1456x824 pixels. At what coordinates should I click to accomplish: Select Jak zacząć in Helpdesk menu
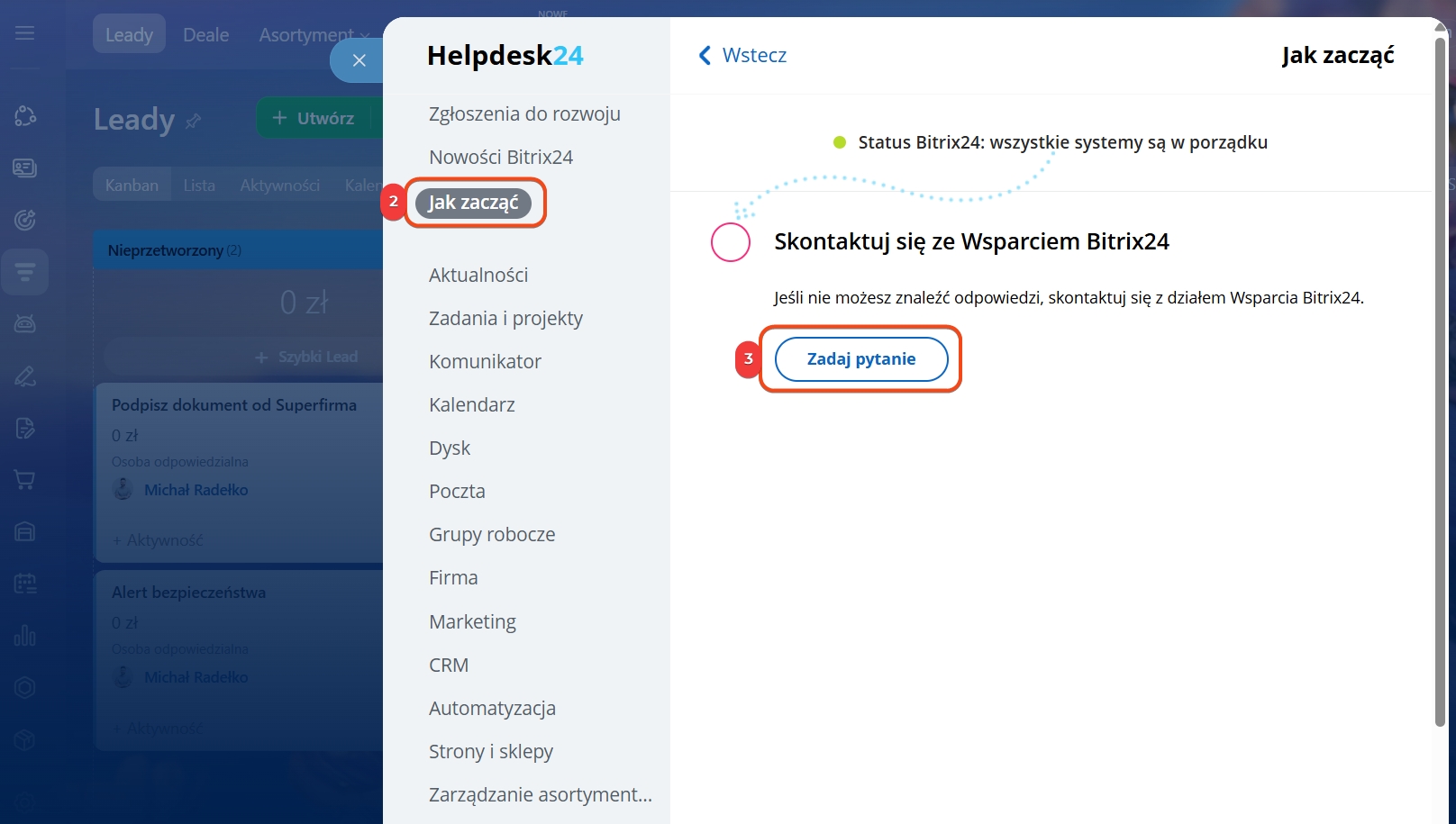pos(473,203)
